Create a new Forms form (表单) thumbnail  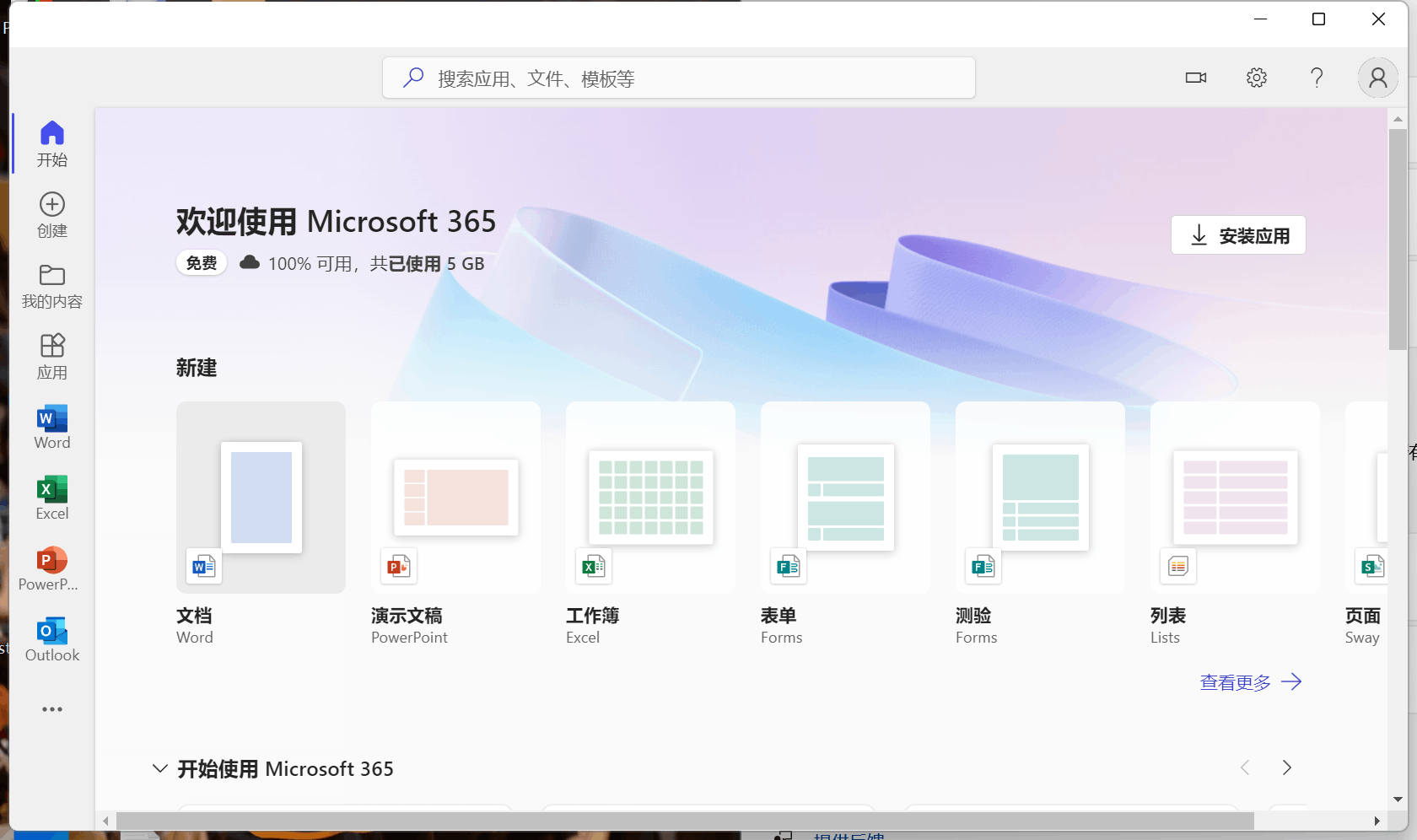(846, 498)
